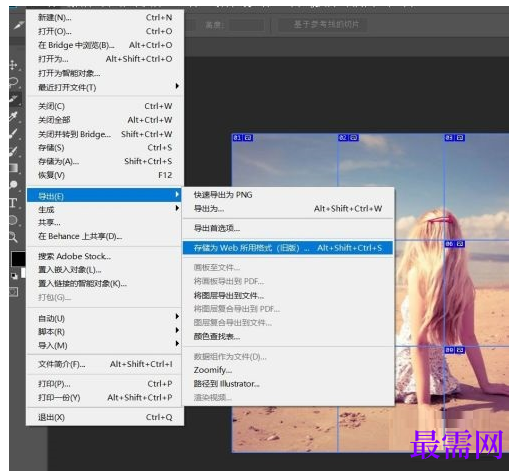Select the highlighted Slice tool in toolbar

tap(14, 99)
